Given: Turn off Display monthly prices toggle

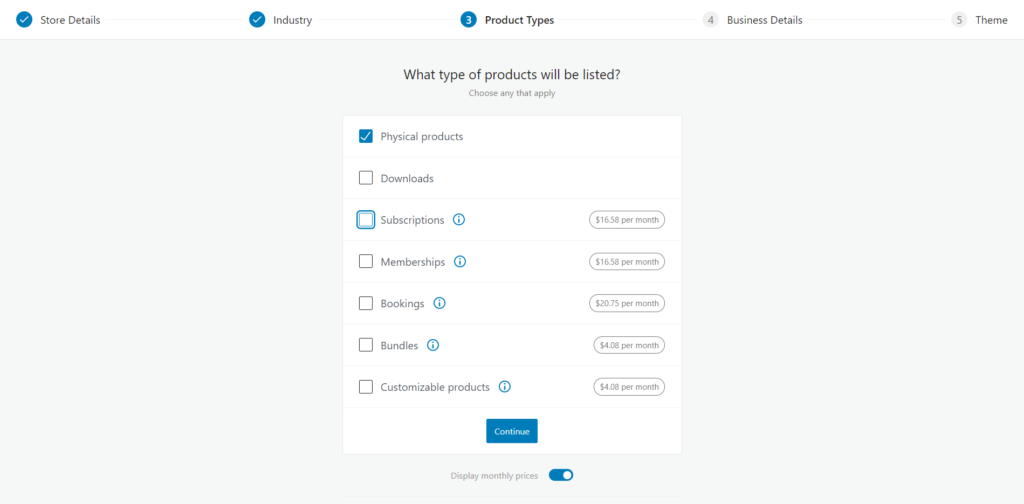Looking at the screenshot, I should 560,476.
